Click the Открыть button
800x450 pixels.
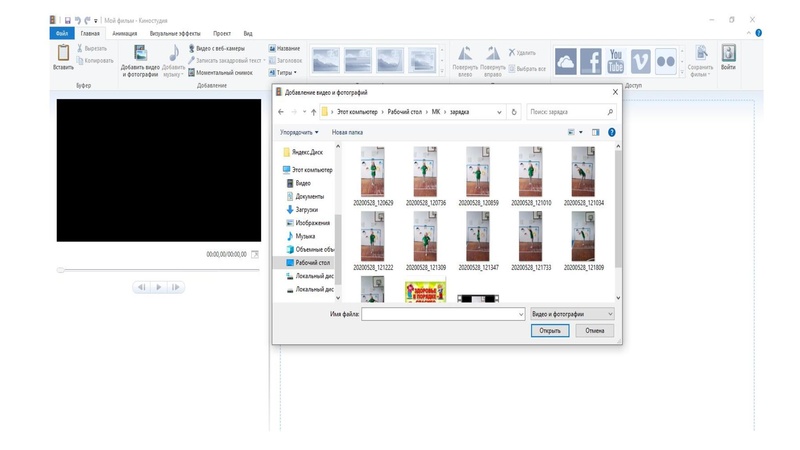pos(549,330)
